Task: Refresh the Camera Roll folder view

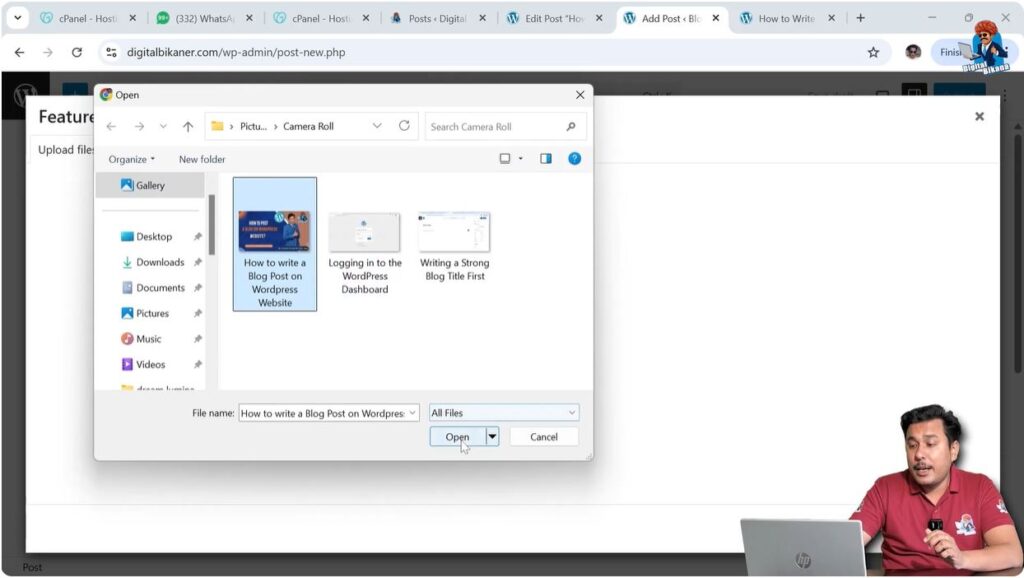Action: (404, 126)
